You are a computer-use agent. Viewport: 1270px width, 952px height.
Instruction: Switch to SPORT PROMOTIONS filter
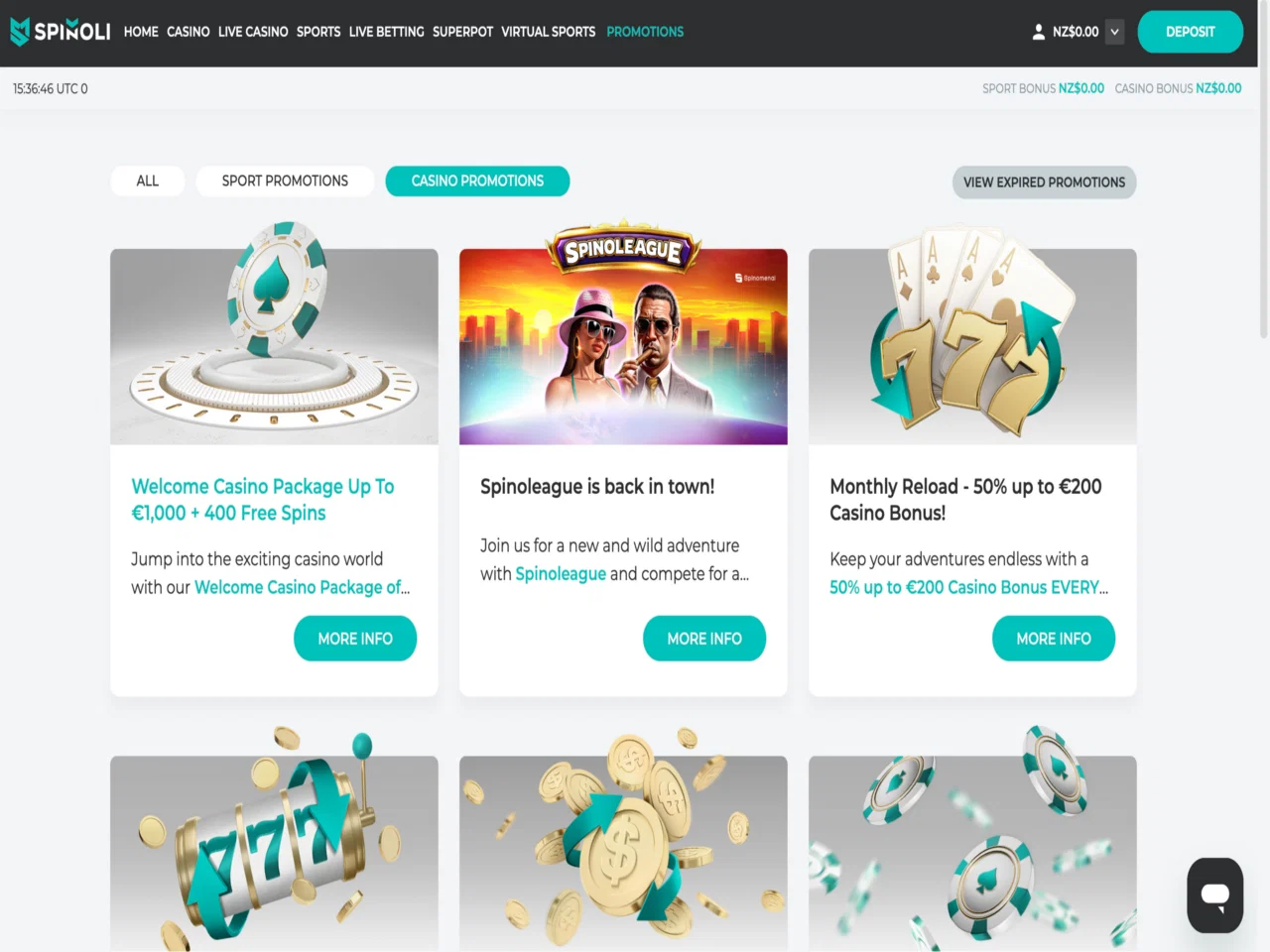(x=285, y=180)
